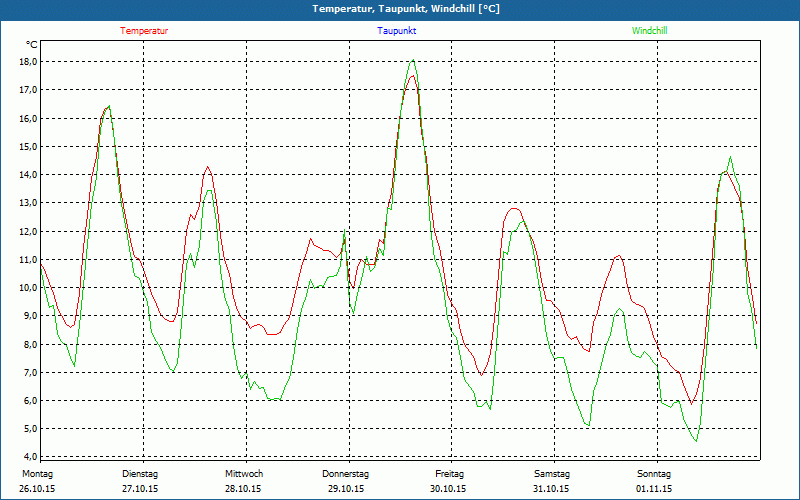Image resolution: width=800 pixels, height=500 pixels.
Task: Select the 18,0 y-axis value
Action: [29, 62]
